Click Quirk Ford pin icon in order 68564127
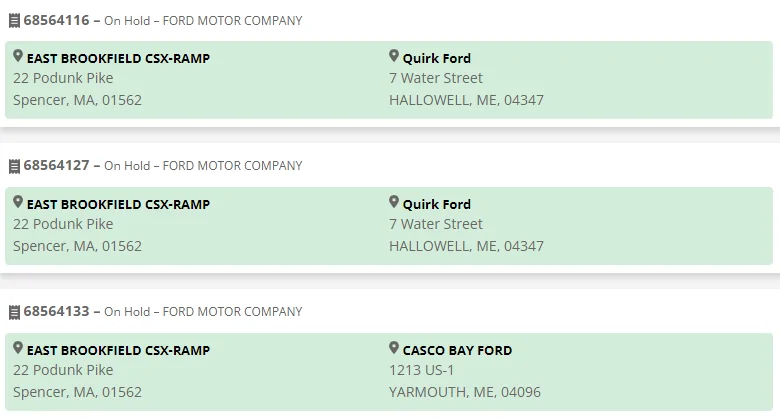This screenshot has height=418, width=780. [x=394, y=203]
